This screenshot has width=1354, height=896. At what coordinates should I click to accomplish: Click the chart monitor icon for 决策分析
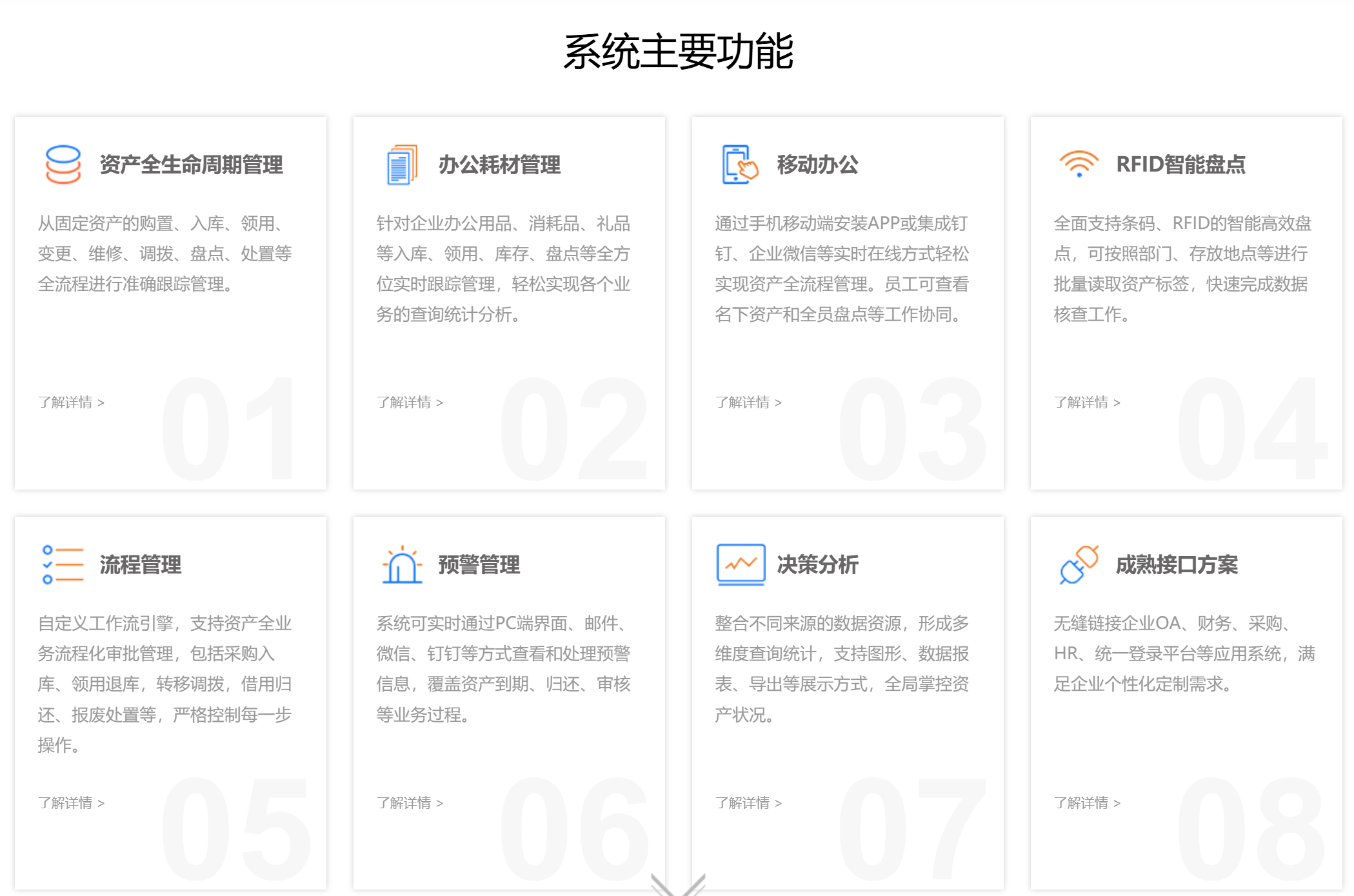(x=741, y=564)
